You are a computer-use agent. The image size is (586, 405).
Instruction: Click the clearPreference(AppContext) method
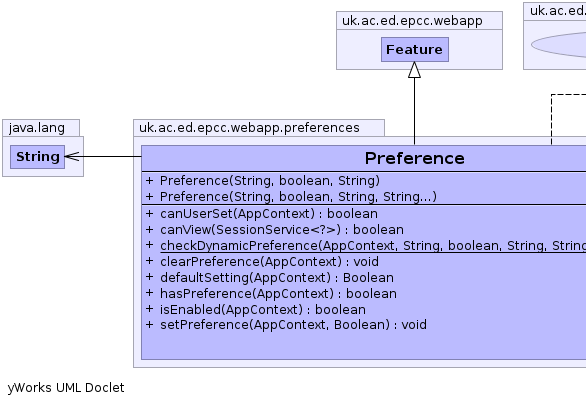point(269,262)
